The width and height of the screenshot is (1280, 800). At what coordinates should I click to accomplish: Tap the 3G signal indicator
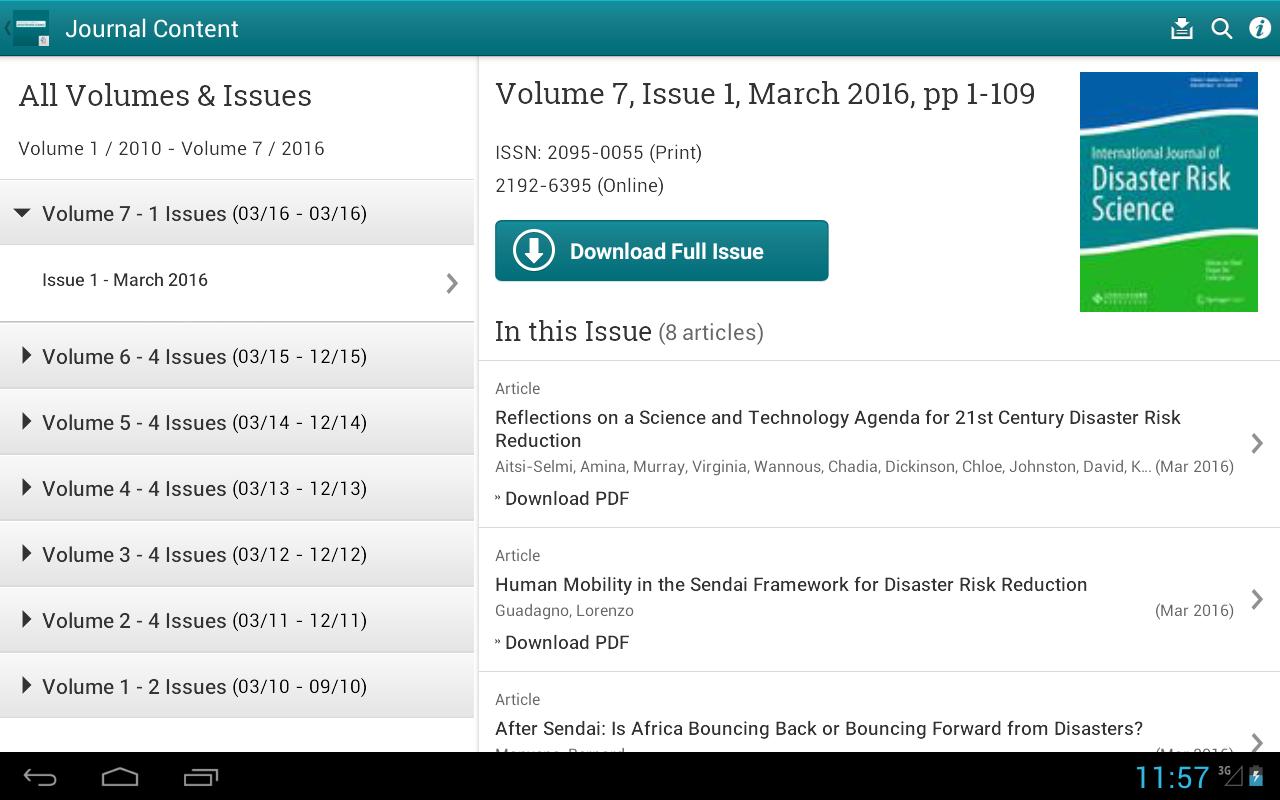click(x=1230, y=775)
